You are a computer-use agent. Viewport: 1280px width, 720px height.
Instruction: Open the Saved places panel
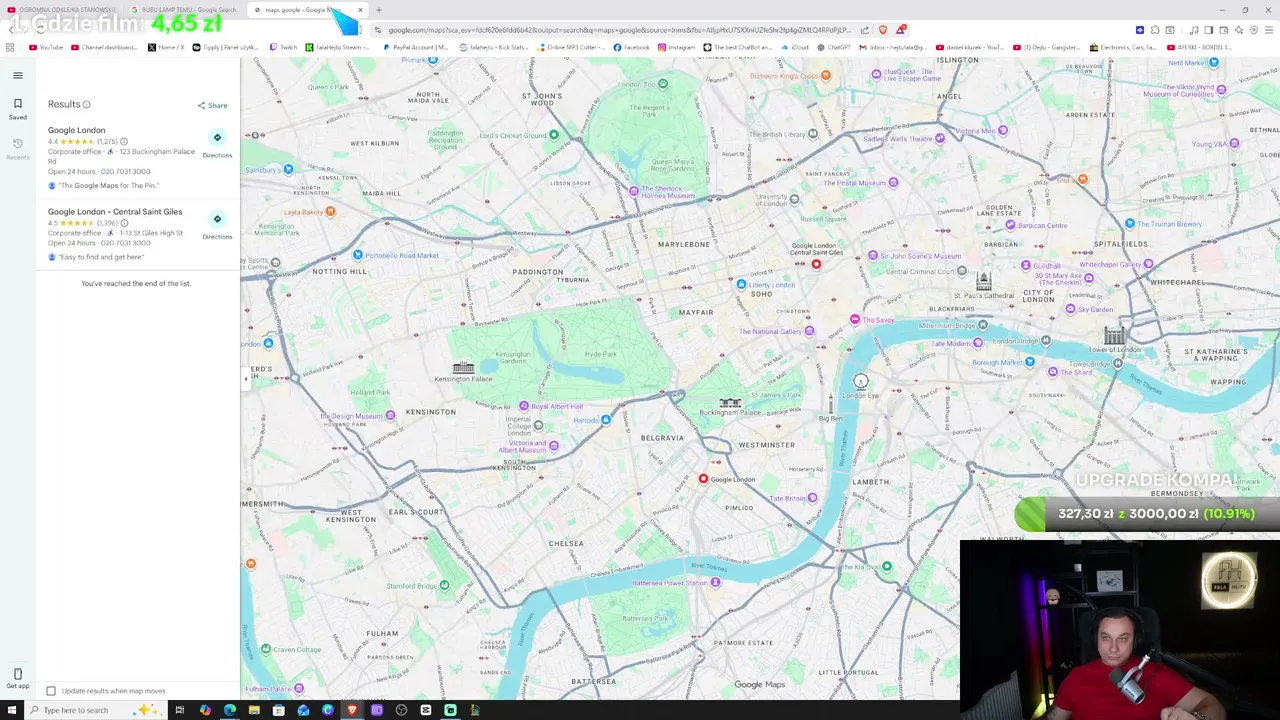click(x=17, y=108)
